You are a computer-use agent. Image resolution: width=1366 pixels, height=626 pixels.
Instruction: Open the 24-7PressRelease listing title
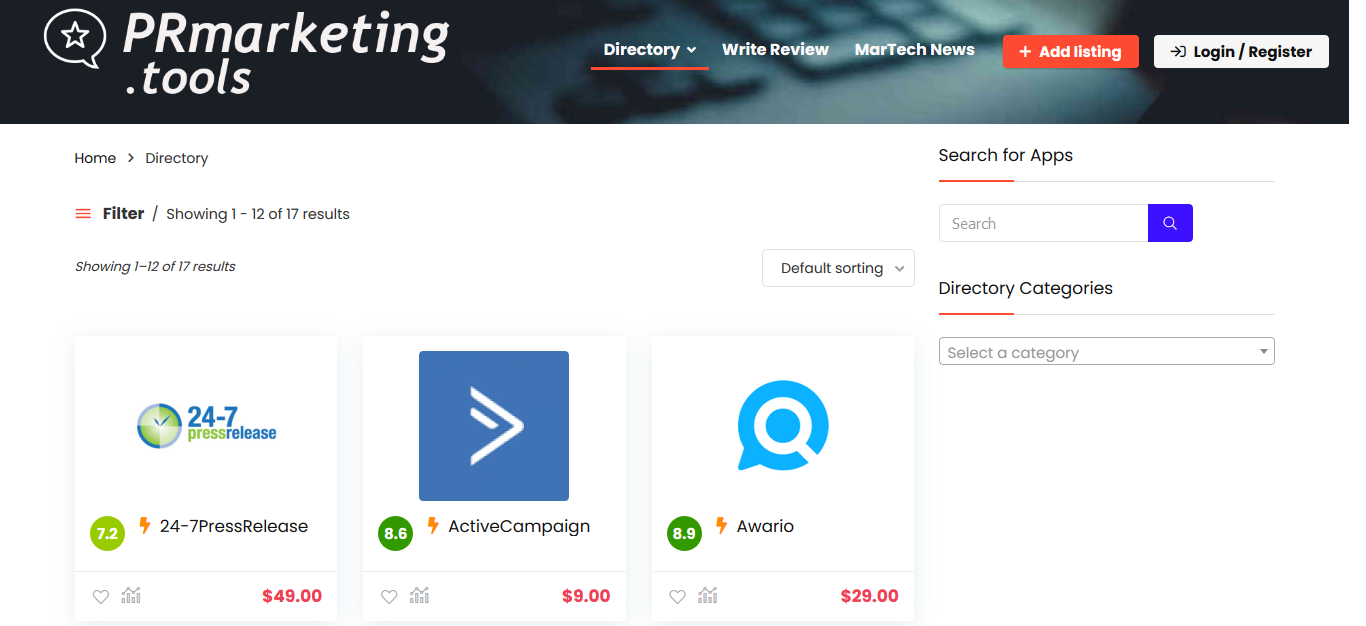point(234,526)
